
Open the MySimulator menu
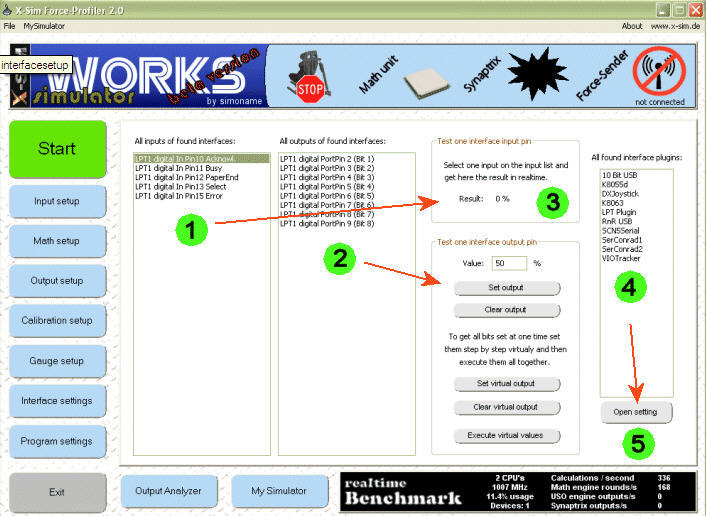pyautogui.click(x=42, y=26)
